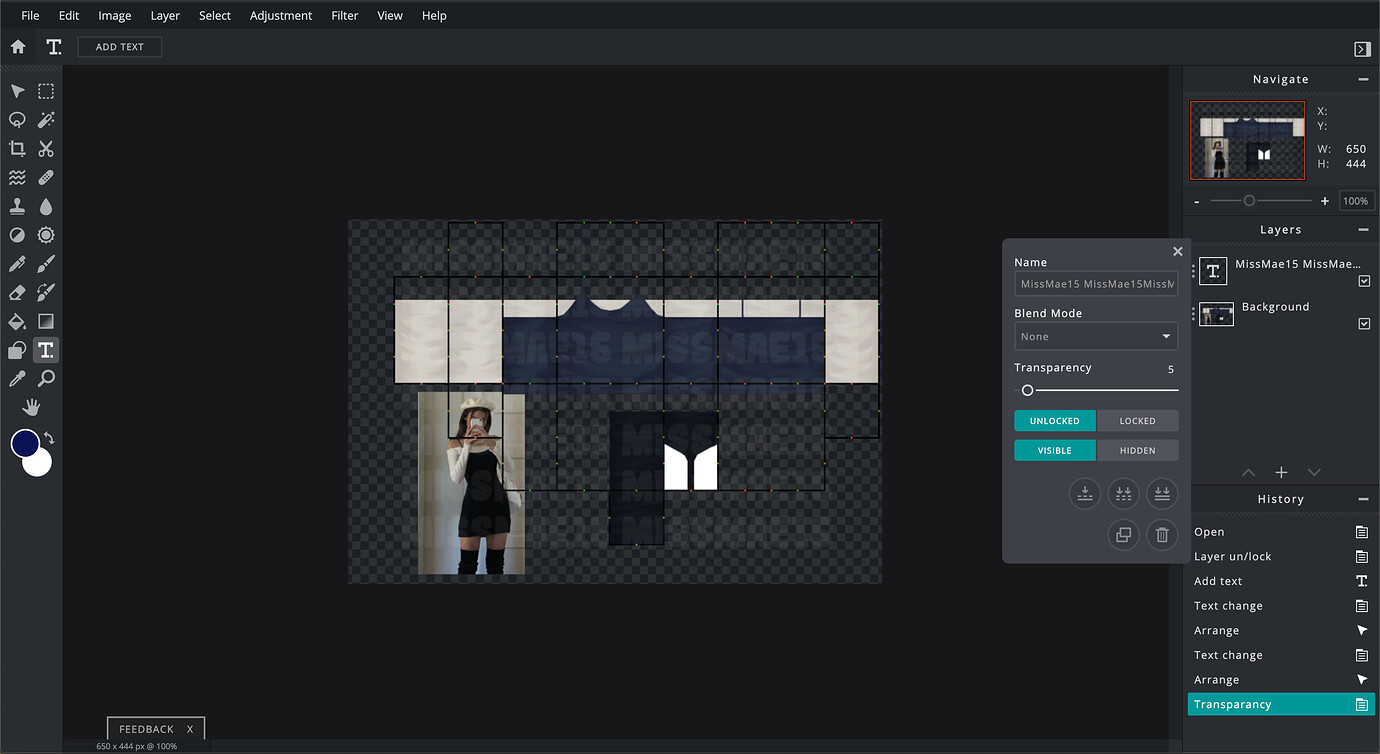Click the layer Name input field
The width and height of the screenshot is (1380, 754).
pos(1096,284)
